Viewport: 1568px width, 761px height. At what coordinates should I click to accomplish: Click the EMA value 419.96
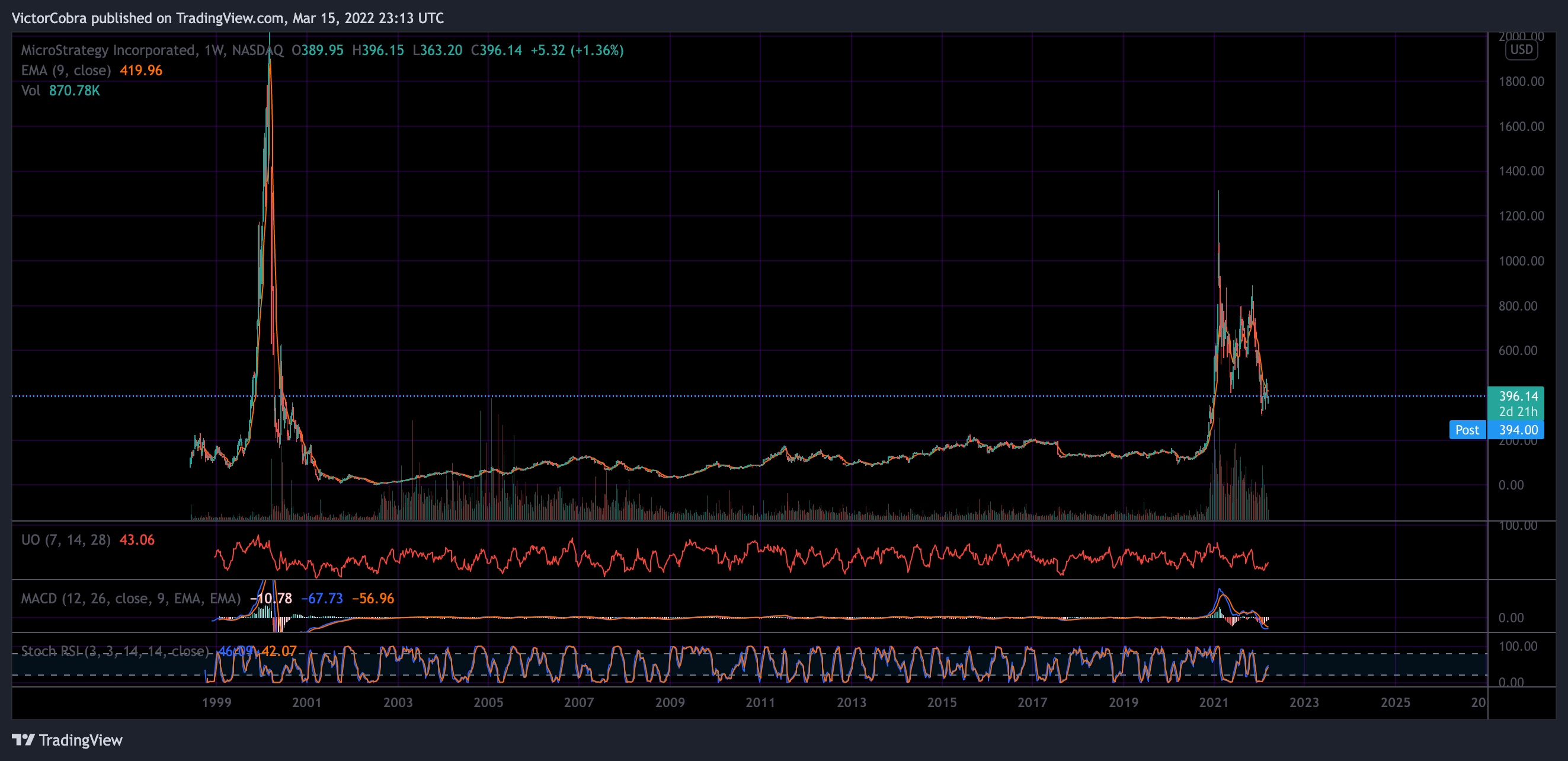click(141, 71)
